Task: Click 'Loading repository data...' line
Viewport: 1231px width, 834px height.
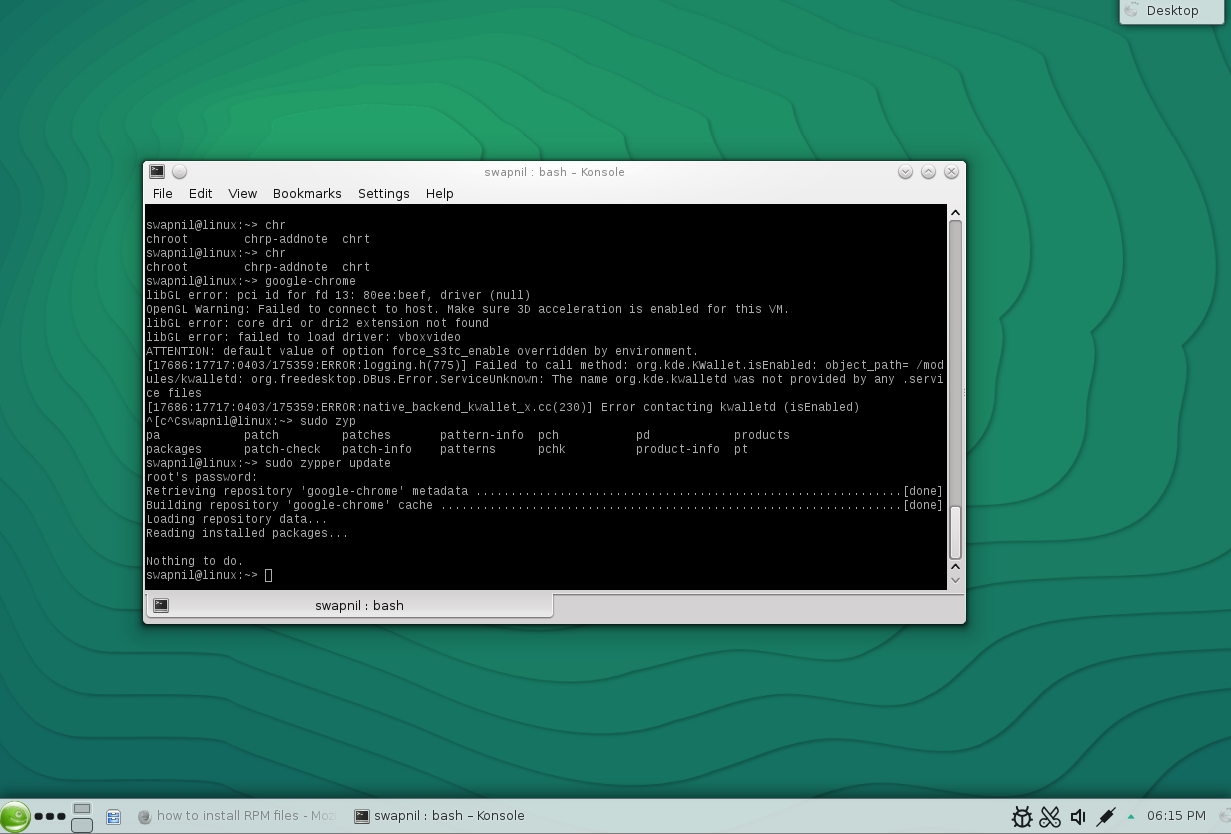Action: 237,519
